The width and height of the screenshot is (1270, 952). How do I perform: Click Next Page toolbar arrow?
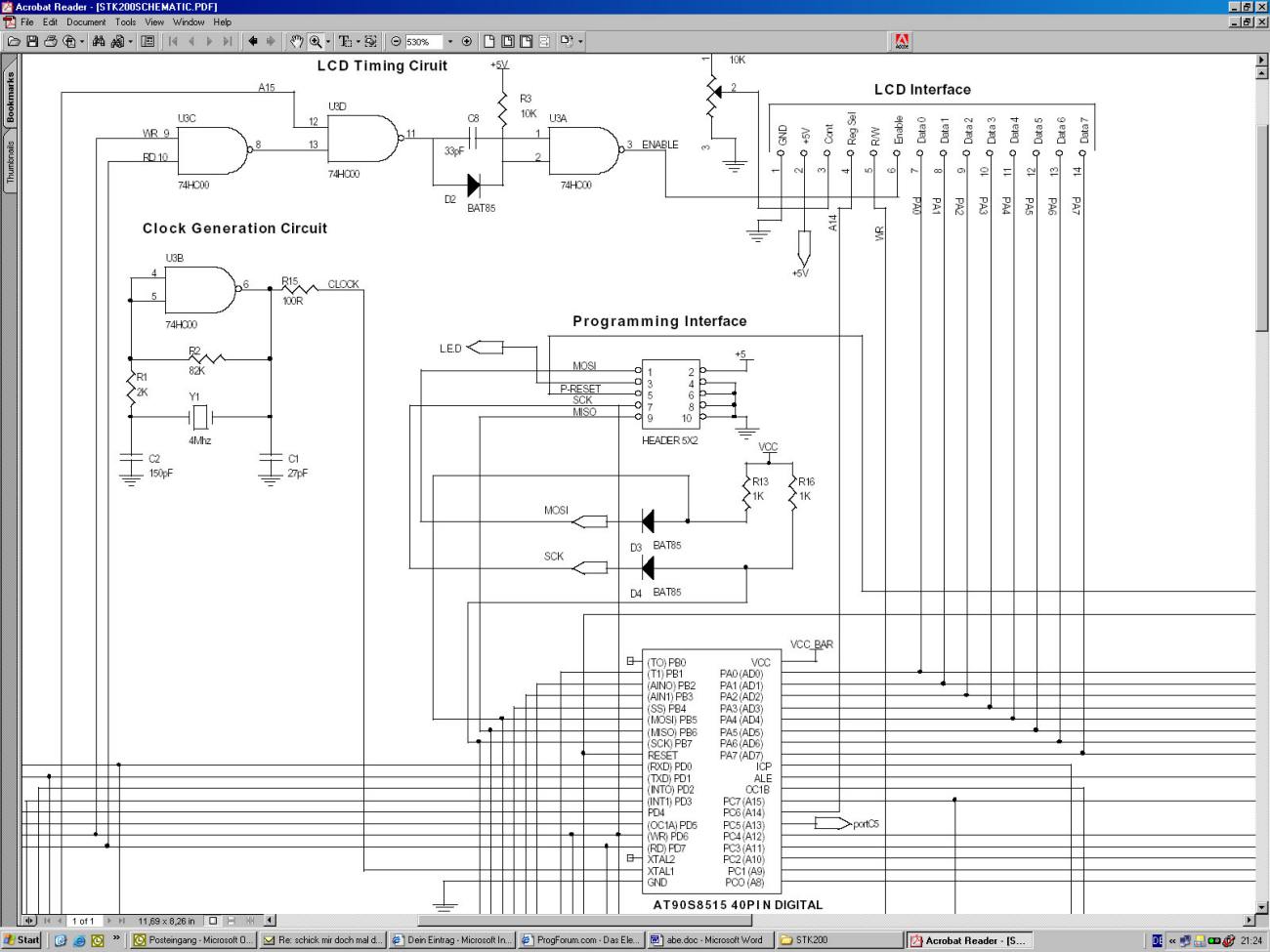coord(209,41)
